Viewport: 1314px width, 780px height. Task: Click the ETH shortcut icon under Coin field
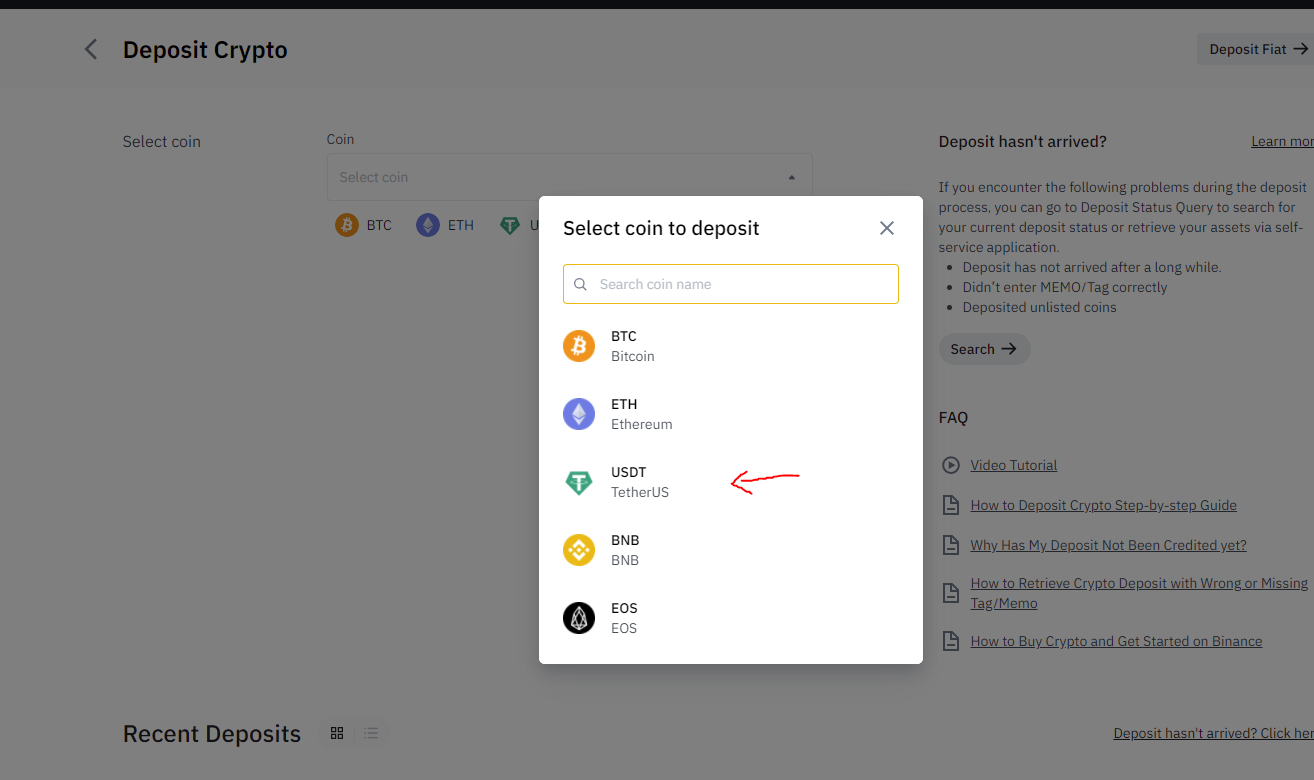(428, 225)
